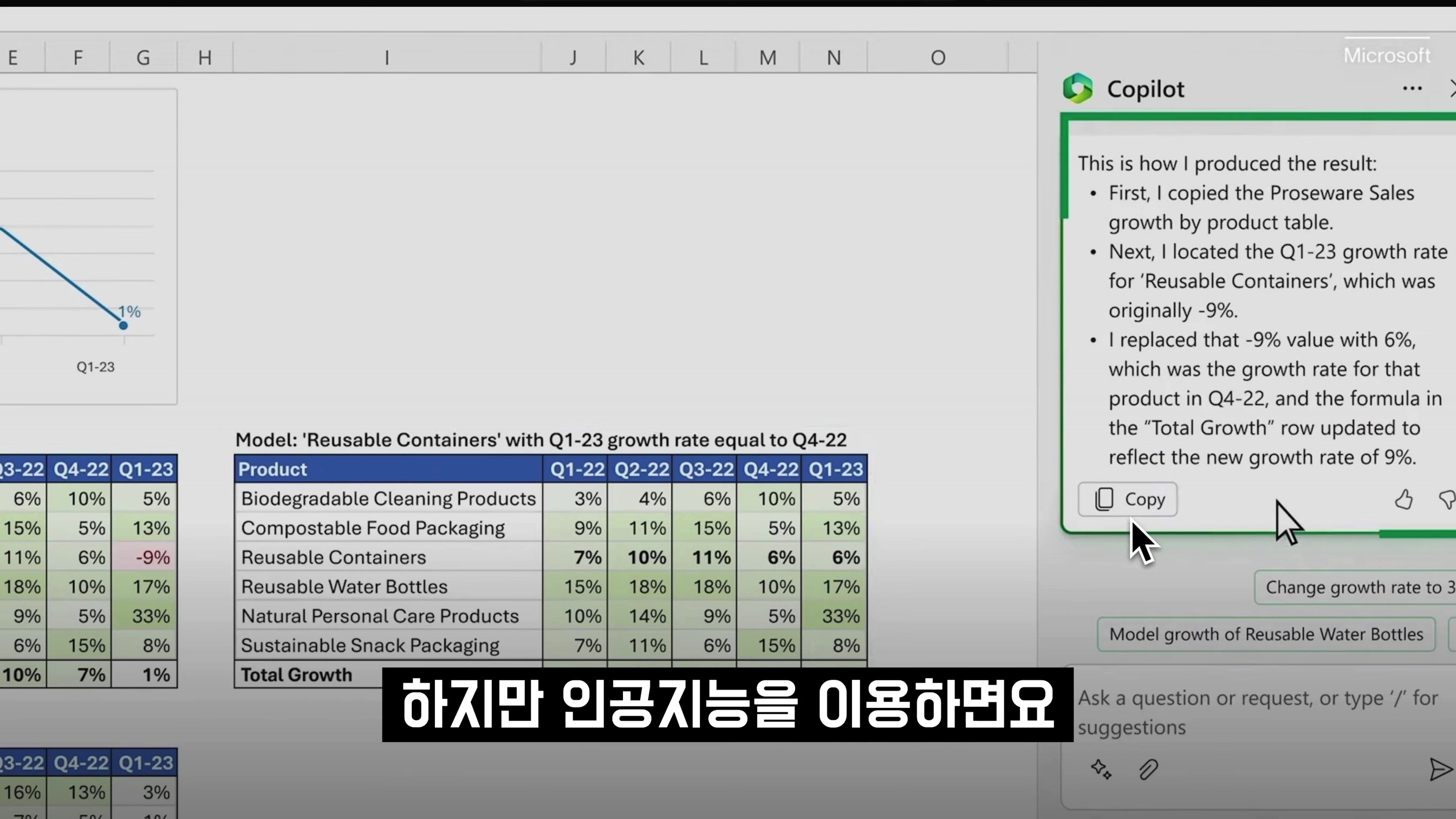The width and height of the screenshot is (1456, 819).
Task: Attach a file with paperclip icon
Action: pos(1147,769)
